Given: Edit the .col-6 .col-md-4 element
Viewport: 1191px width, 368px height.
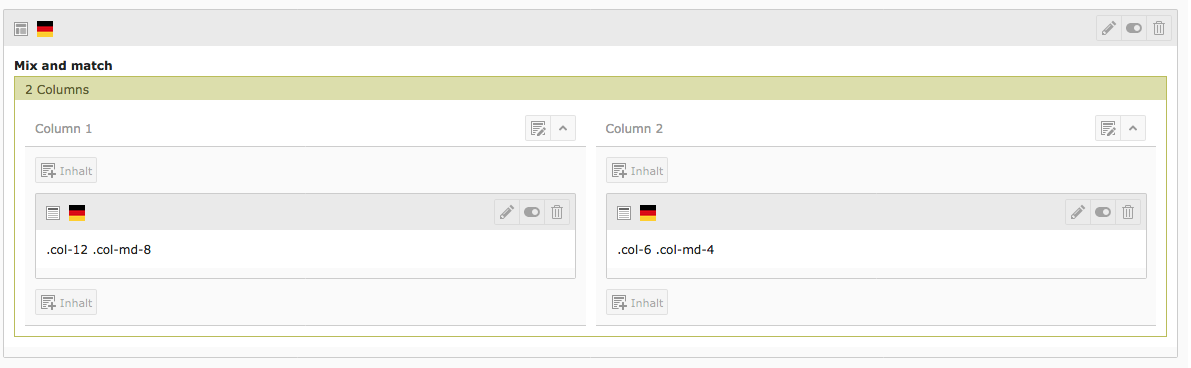Looking at the screenshot, I should click(x=1078, y=212).
